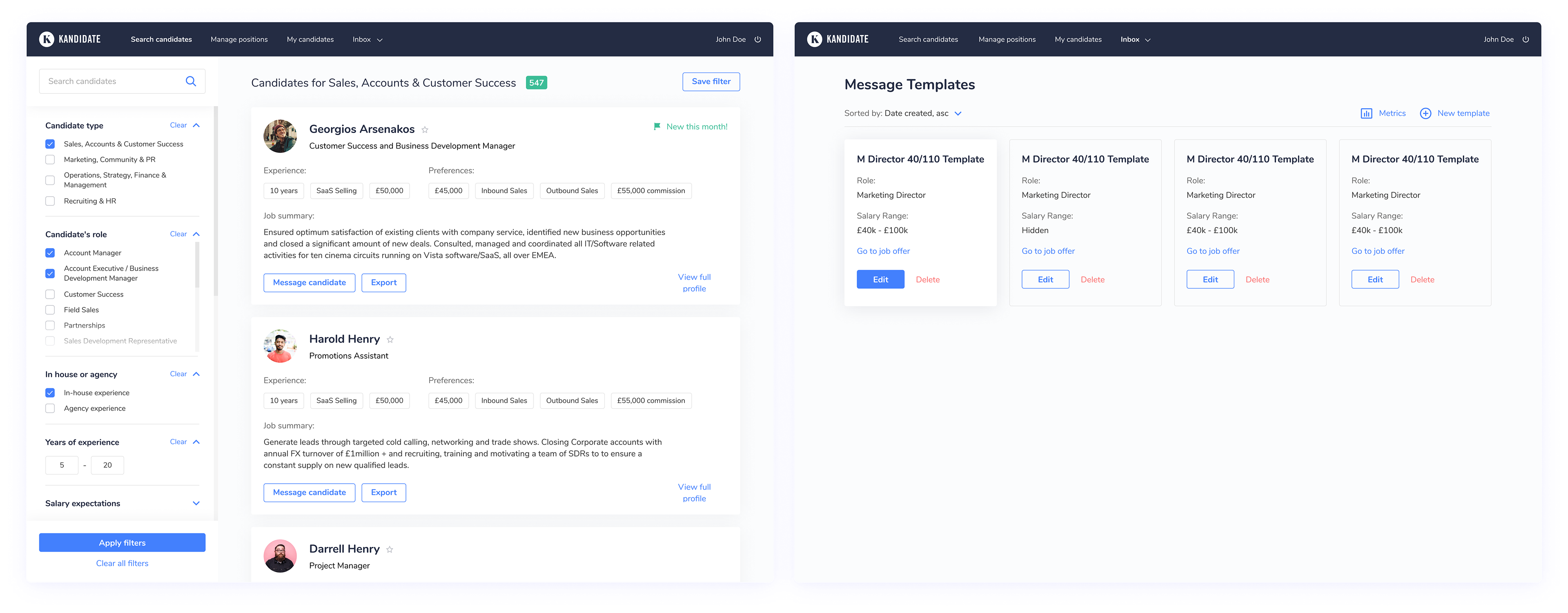Clear Years of experience filter

tap(178, 442)
